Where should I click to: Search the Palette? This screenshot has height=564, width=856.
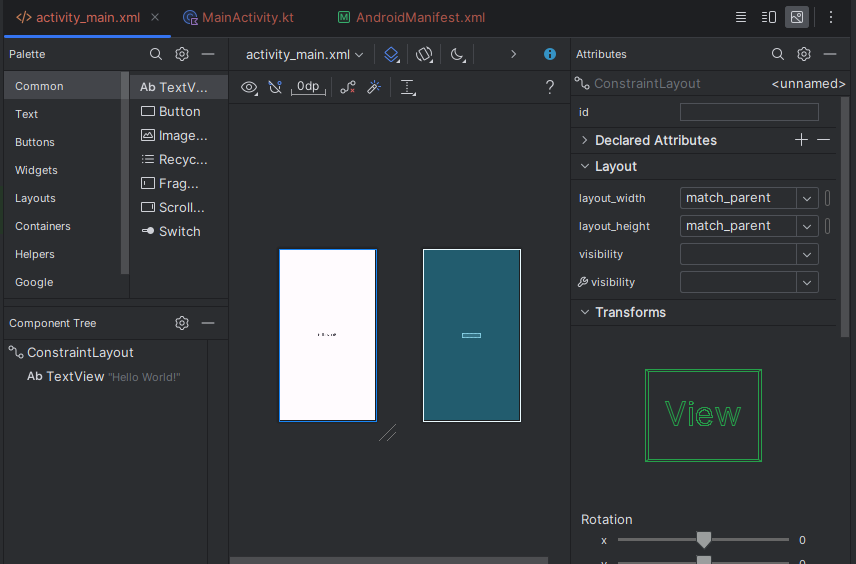(156, 54)
